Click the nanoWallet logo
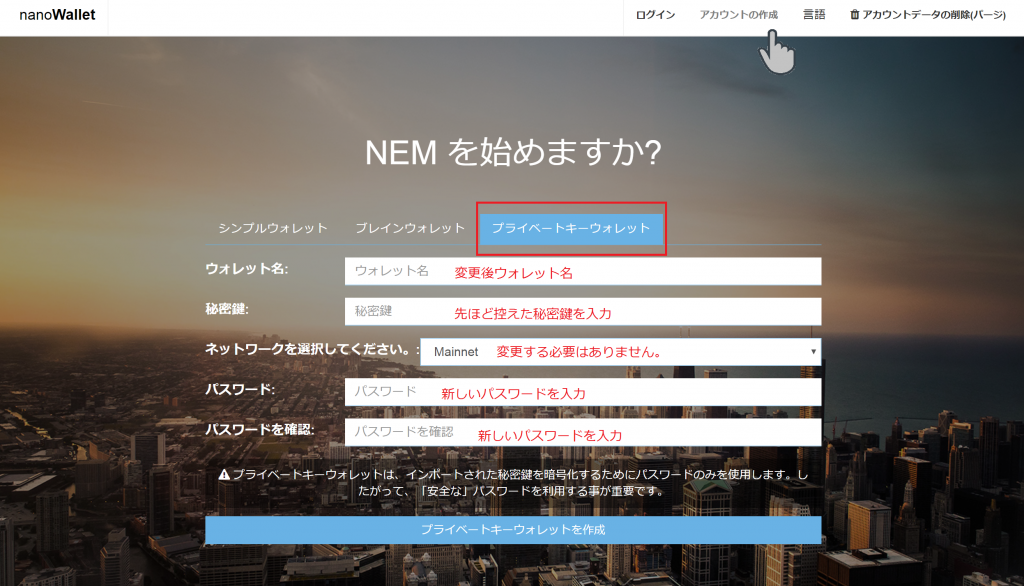This screenshot has height=586, width=1024. (57, 14)
